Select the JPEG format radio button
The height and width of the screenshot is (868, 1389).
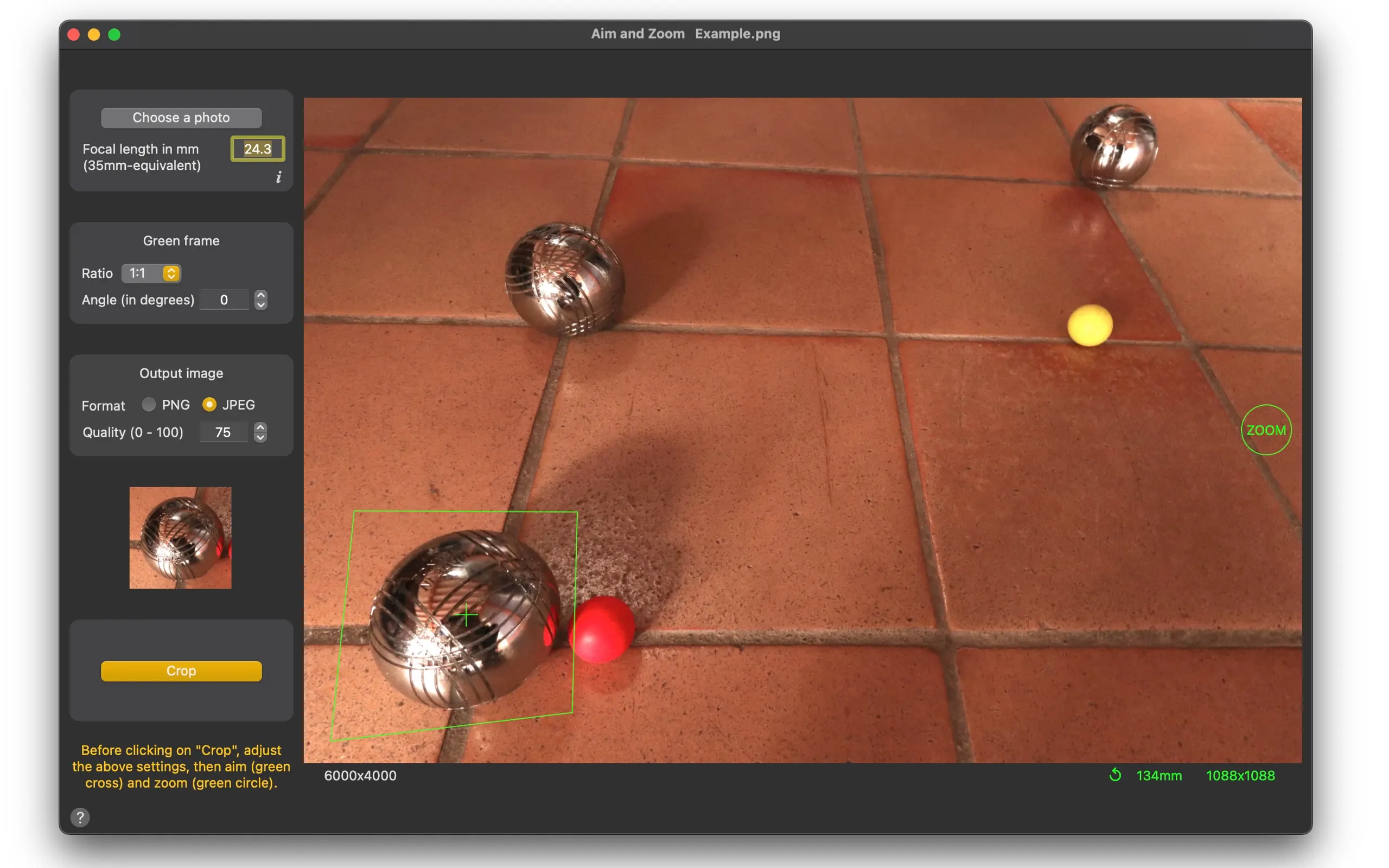click(x=209, y=405)
